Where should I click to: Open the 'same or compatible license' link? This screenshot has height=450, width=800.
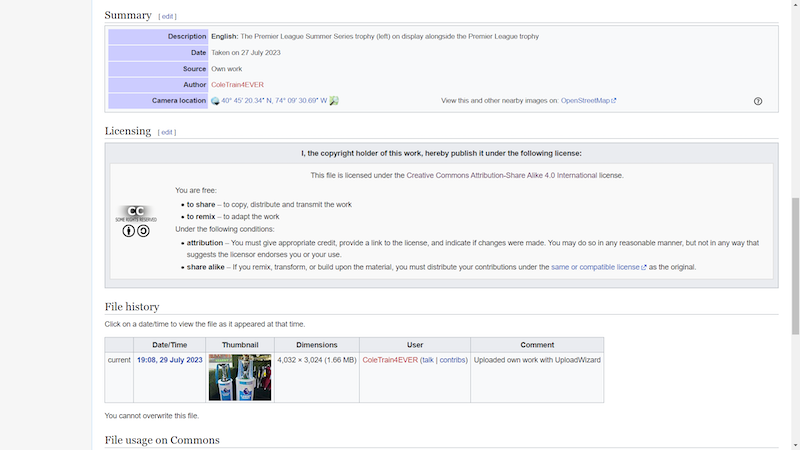[595, 267]
